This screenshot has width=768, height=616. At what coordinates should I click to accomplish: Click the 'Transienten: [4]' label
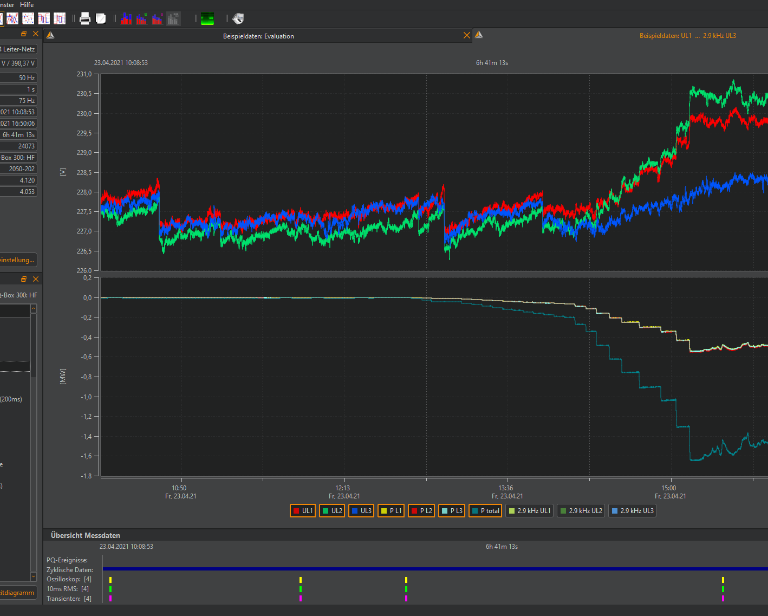click(69, 598)
